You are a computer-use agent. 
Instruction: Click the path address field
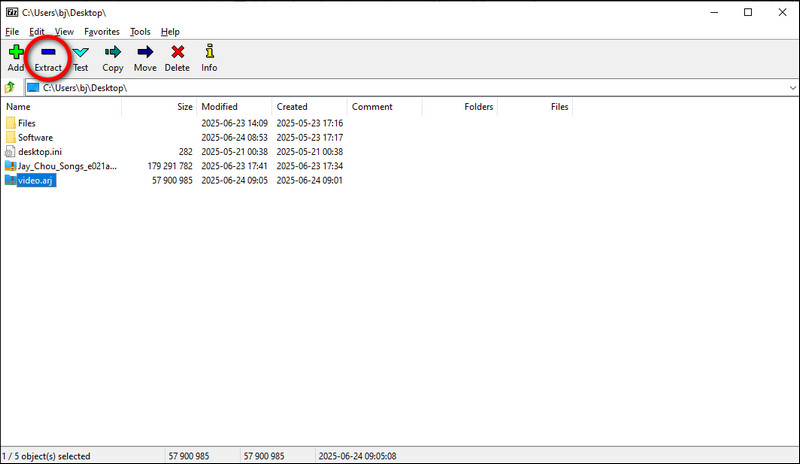coord(400,88)
